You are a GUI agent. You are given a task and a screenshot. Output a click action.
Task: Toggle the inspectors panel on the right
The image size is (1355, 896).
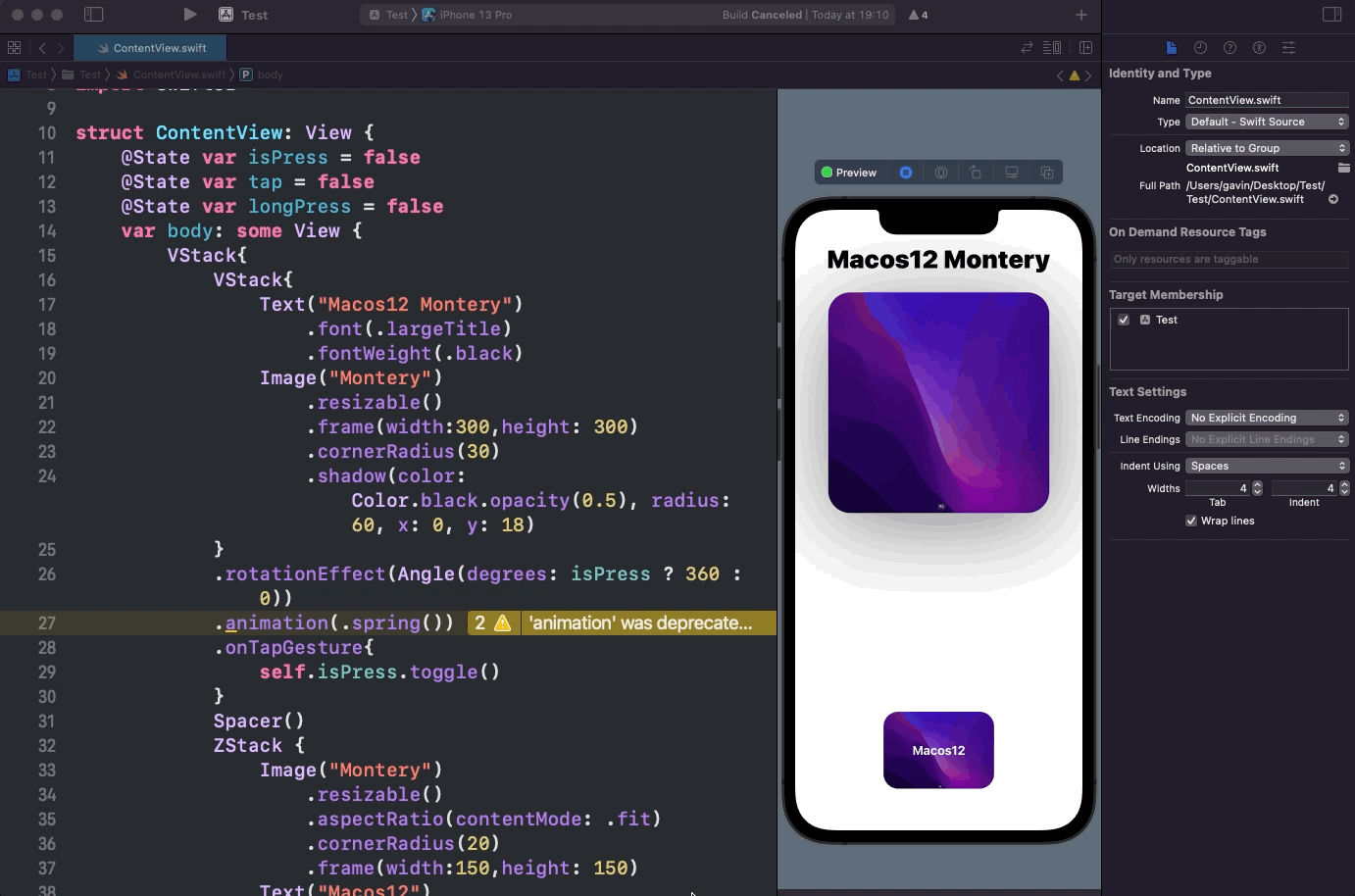point(1331,15)
